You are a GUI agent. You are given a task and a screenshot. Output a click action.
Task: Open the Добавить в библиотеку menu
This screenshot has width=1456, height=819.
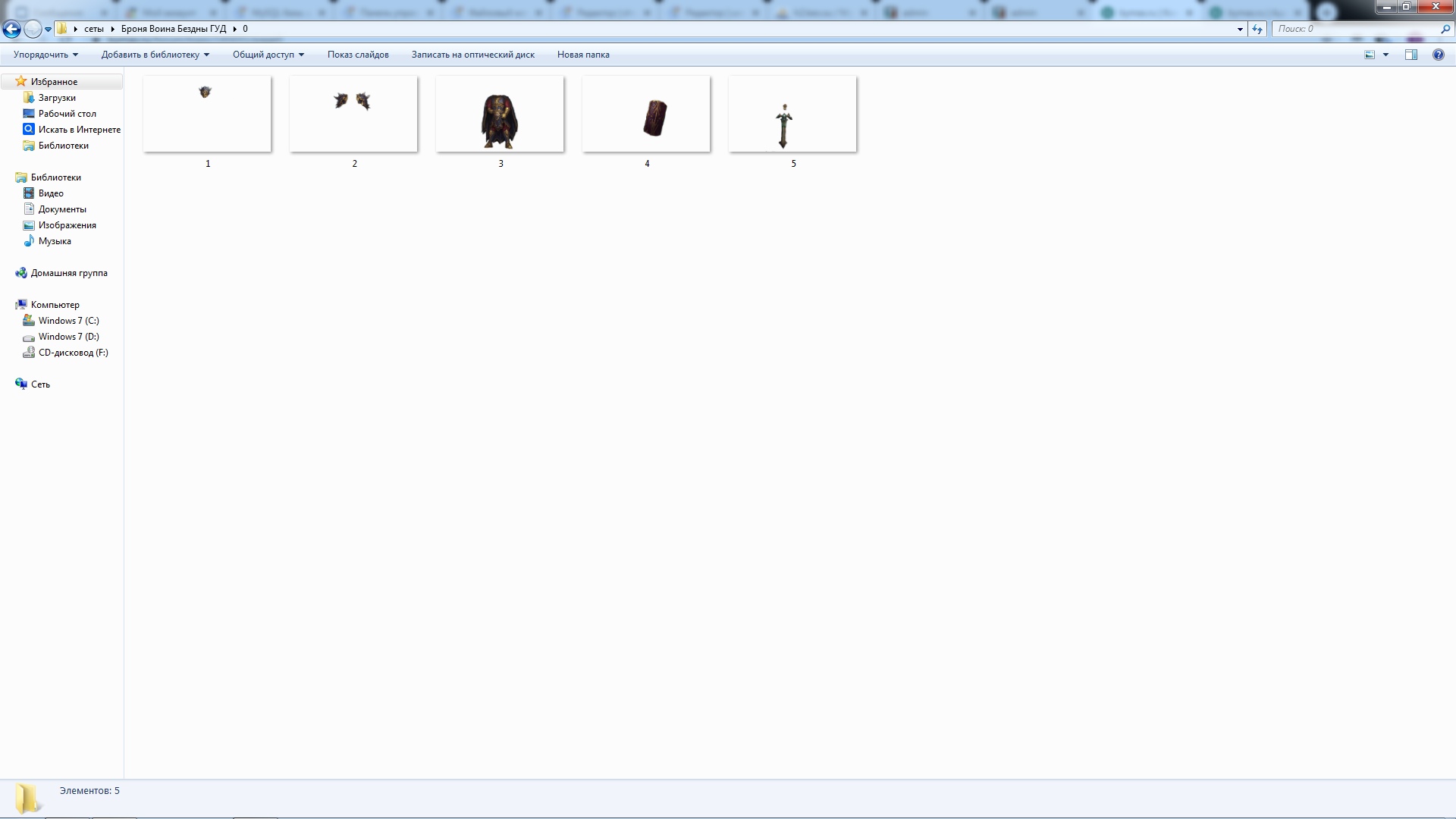[155, 55]
